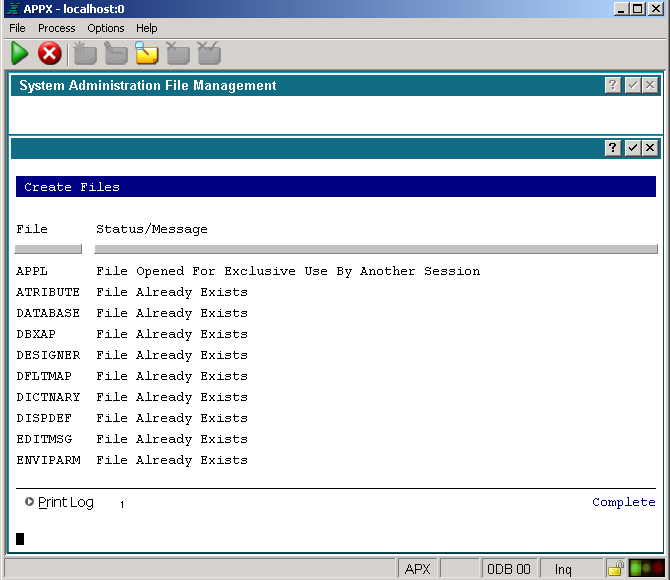Click the green Run arrow icon

[x=19, y=53]
